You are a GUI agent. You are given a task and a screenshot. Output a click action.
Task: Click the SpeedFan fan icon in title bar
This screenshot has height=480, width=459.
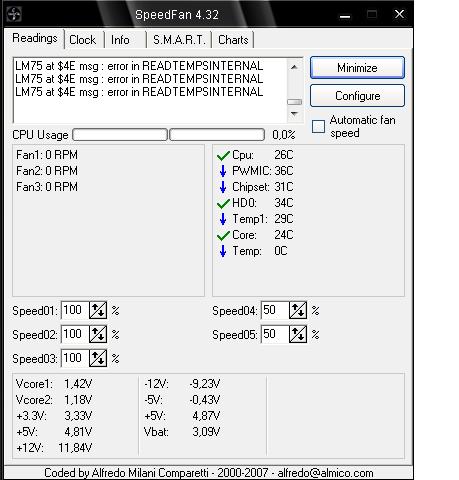click(14, 14)
